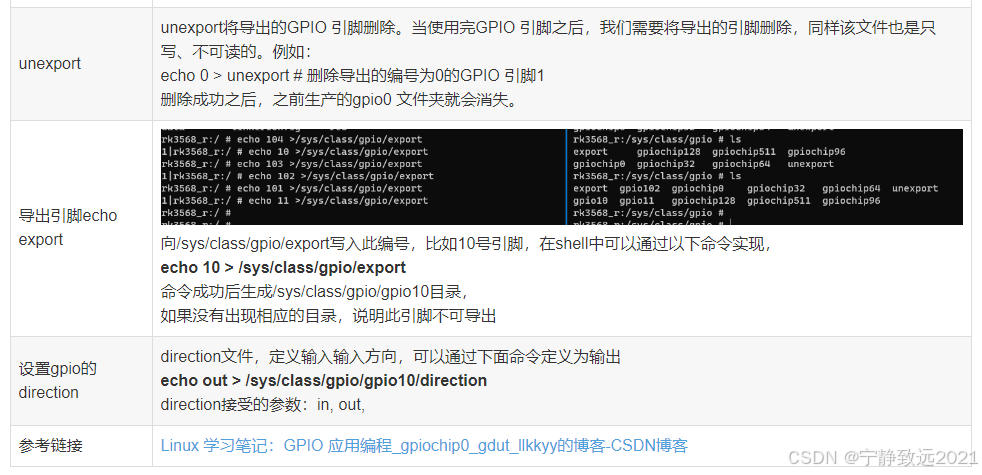This screenshot has width=982, height=475.
Task: Click the CSDN @宁静致远2021 watermark
Action: click(x=882, y=458)
